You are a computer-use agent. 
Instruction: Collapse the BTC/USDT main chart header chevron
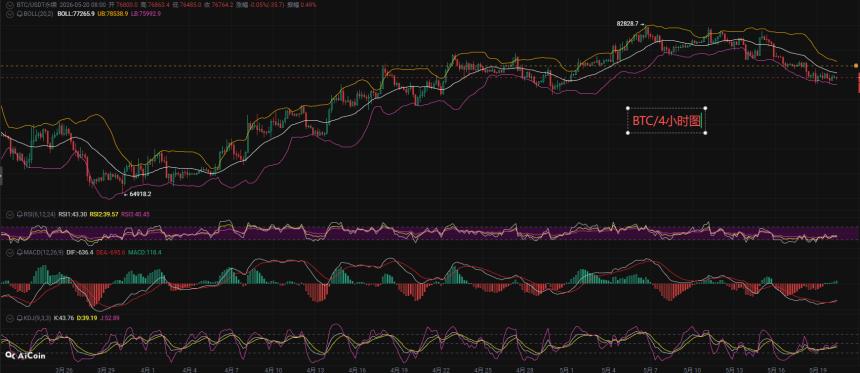pos(9,4)
